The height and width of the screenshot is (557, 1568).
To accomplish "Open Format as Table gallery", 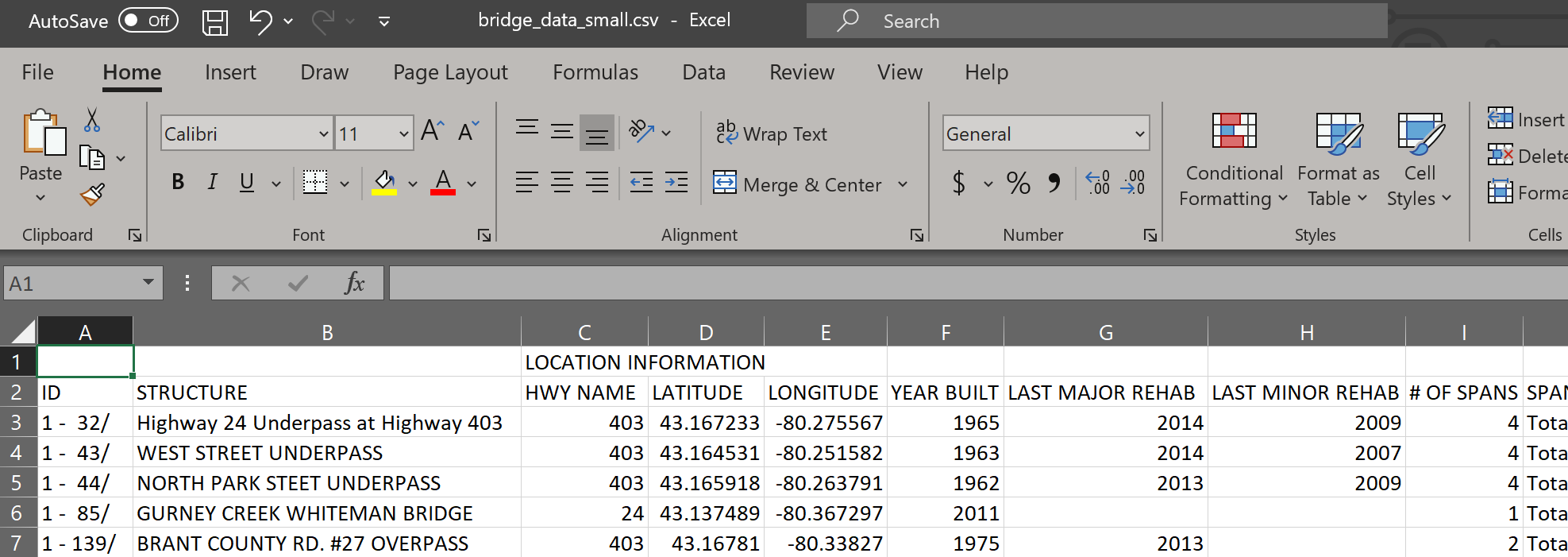I will tap(1339, 161).
